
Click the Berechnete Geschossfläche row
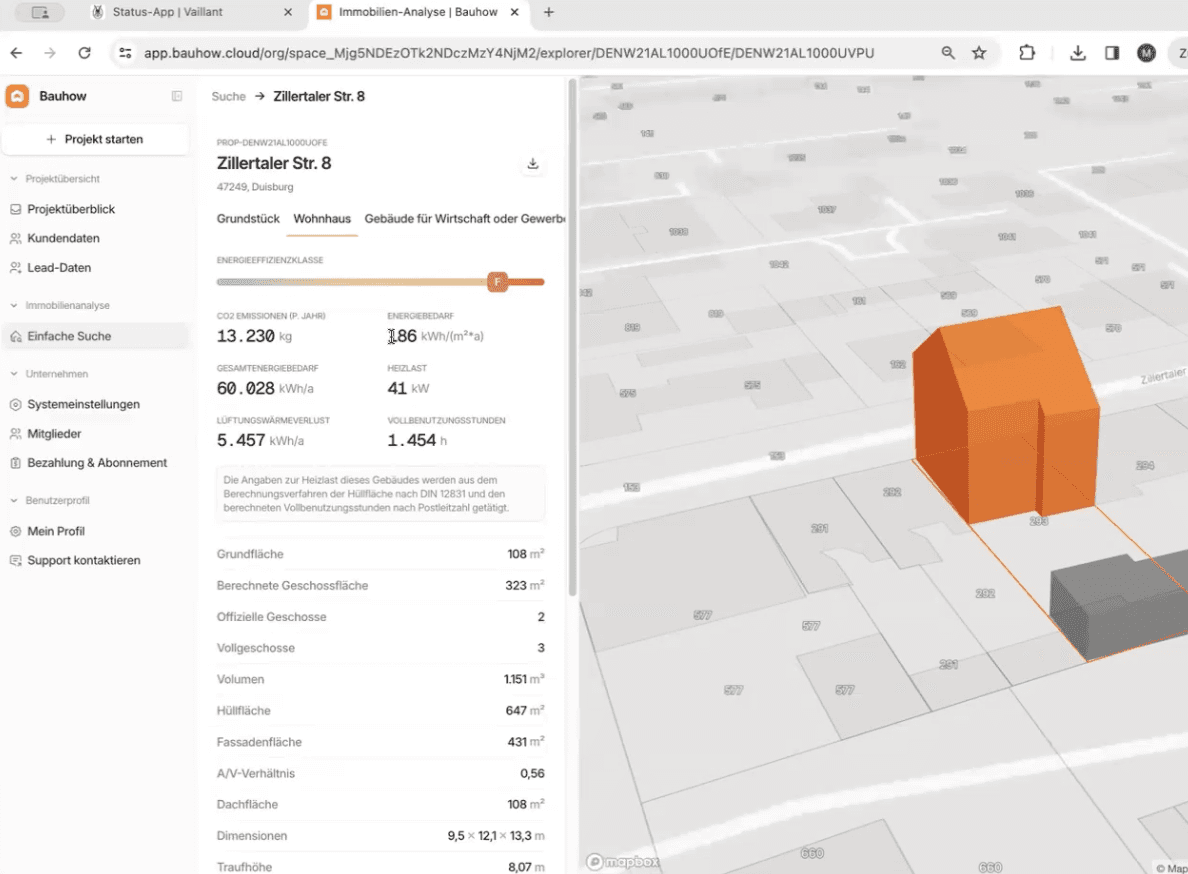tap(380, 585)
